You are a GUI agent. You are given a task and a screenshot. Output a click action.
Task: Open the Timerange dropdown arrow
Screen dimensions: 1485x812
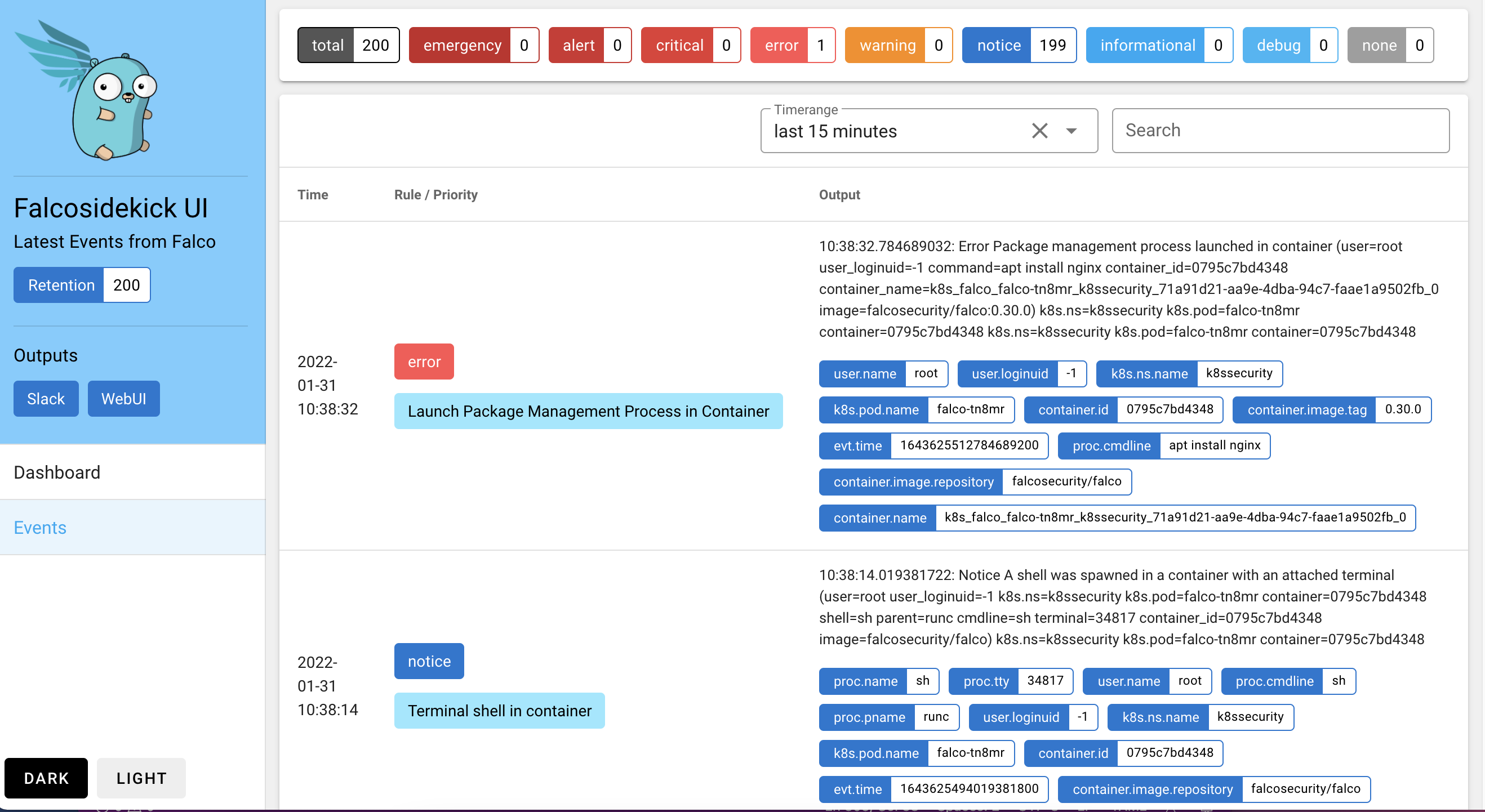pos(1071,131)
